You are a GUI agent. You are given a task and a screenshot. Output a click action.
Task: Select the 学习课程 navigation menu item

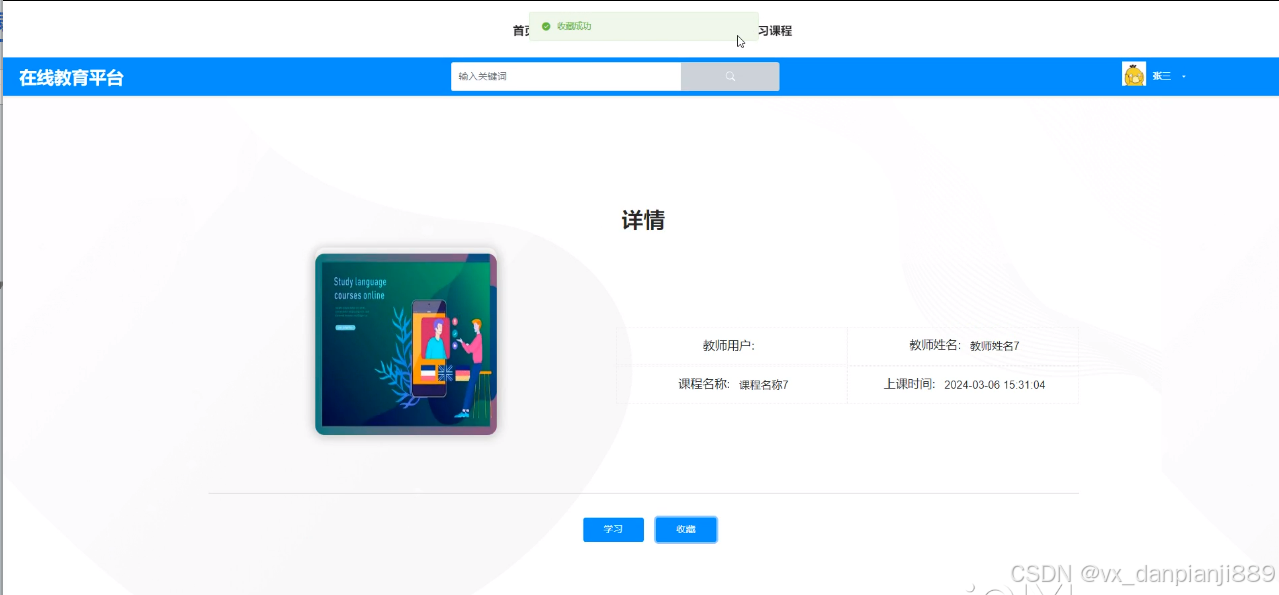(x=775, y=31)
